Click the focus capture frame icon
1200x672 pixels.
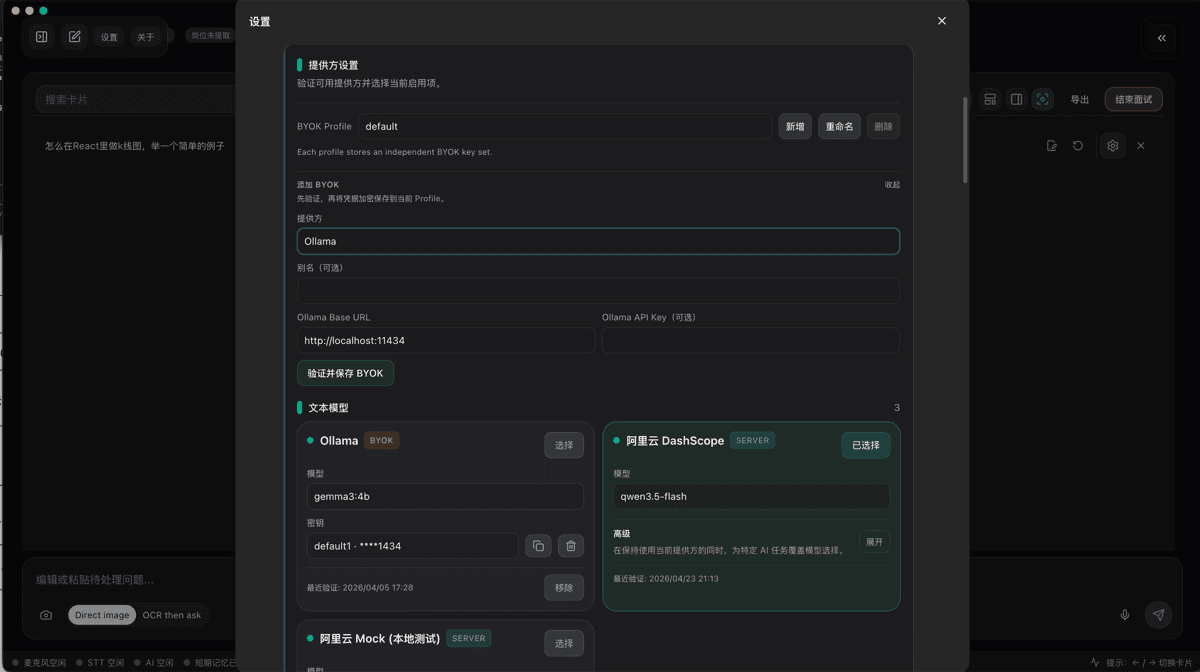(1043, 100)
